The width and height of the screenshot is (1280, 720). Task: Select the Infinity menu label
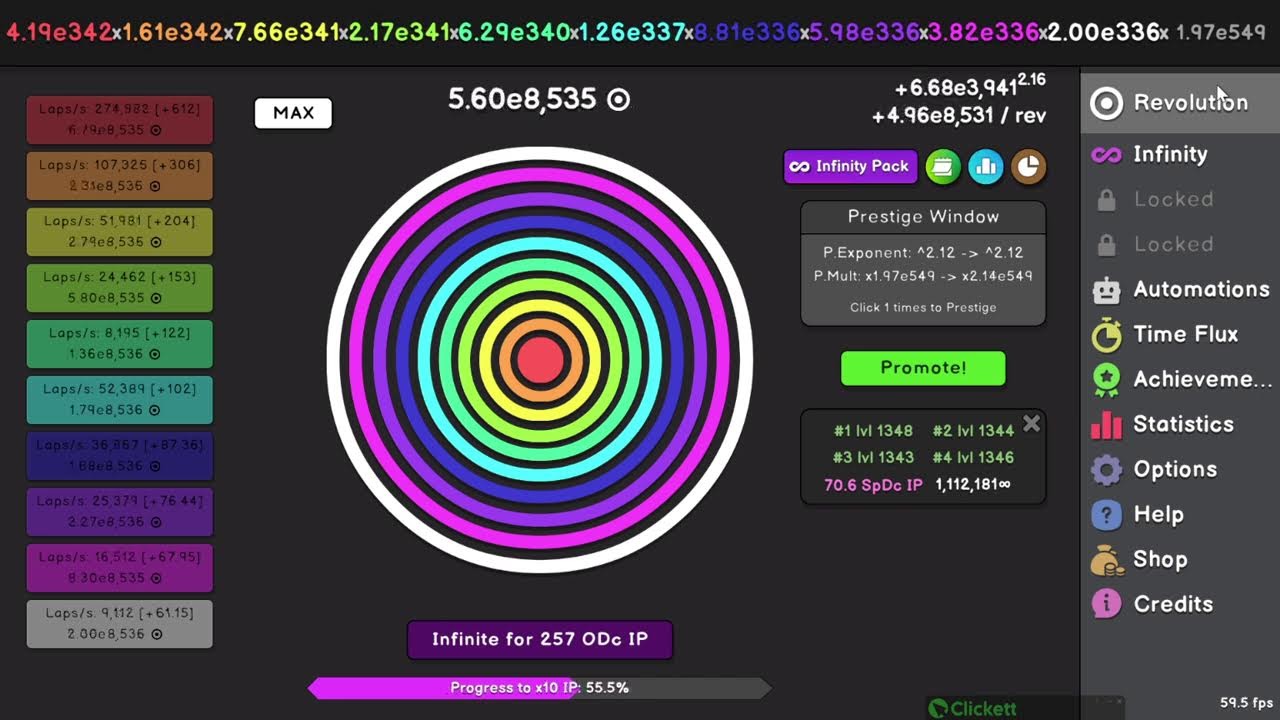pos(1170,155)
